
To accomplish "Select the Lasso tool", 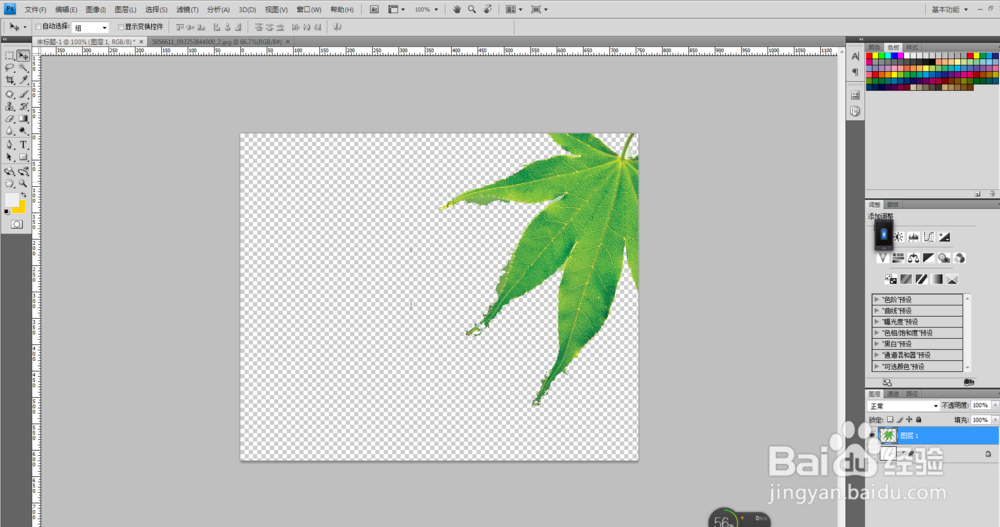I will pyautogui.click(x=10, y=68).
